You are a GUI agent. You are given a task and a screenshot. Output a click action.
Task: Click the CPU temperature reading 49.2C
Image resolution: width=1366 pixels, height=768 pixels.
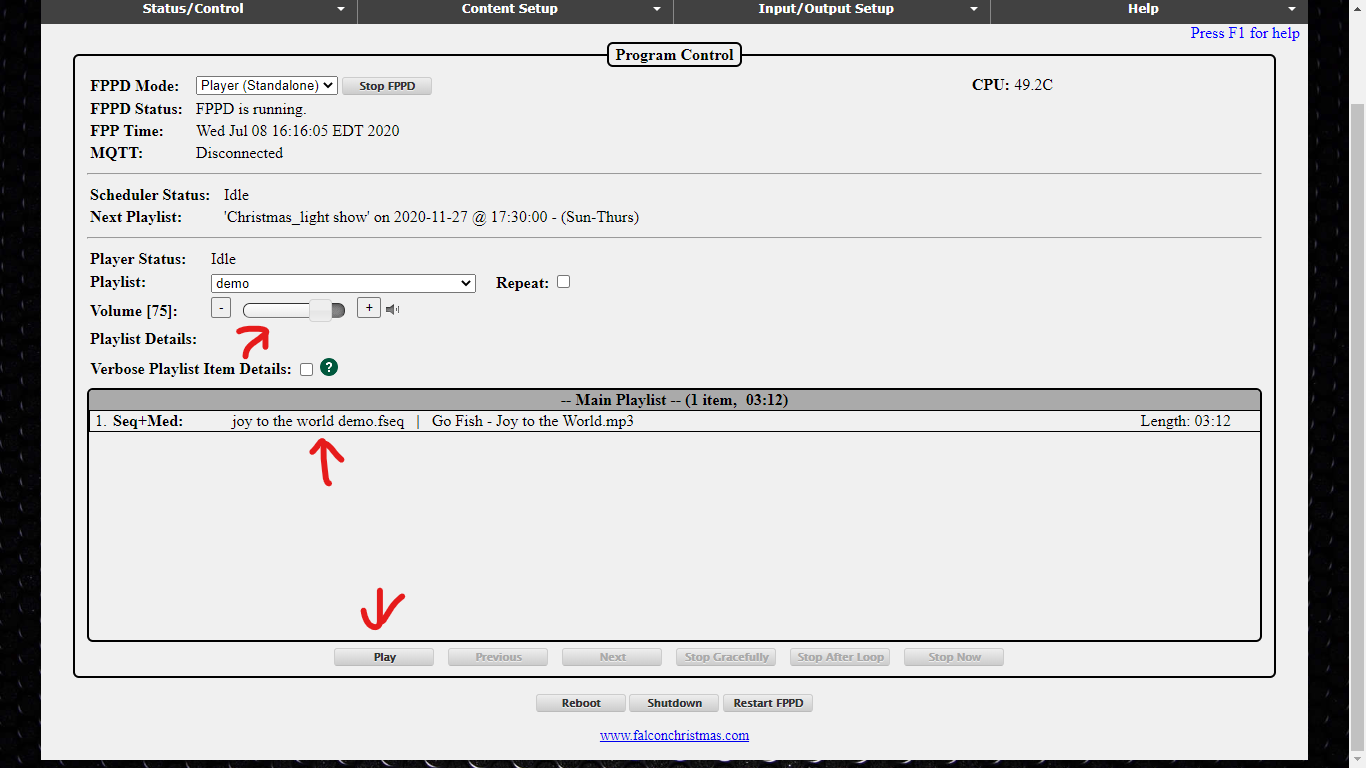click(1033, 85)
